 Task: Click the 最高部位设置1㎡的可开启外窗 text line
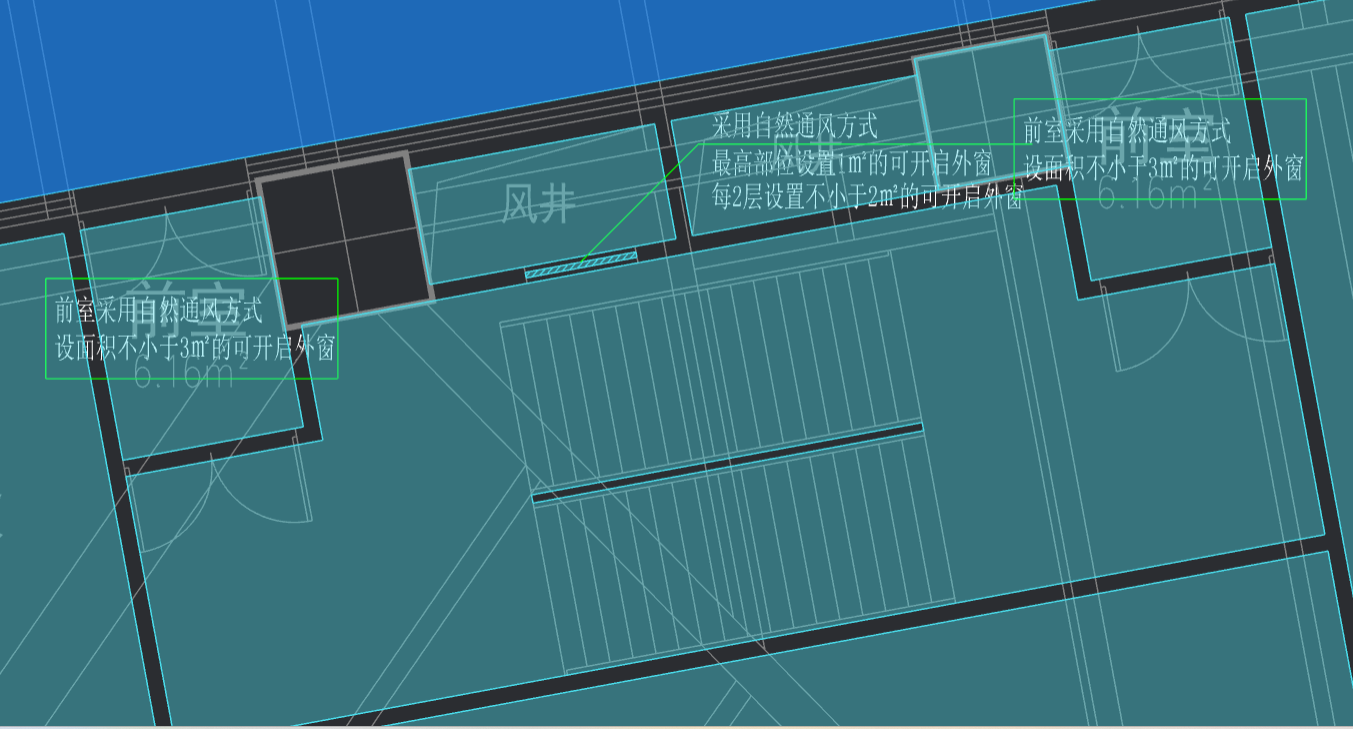(x=851, y=162)
